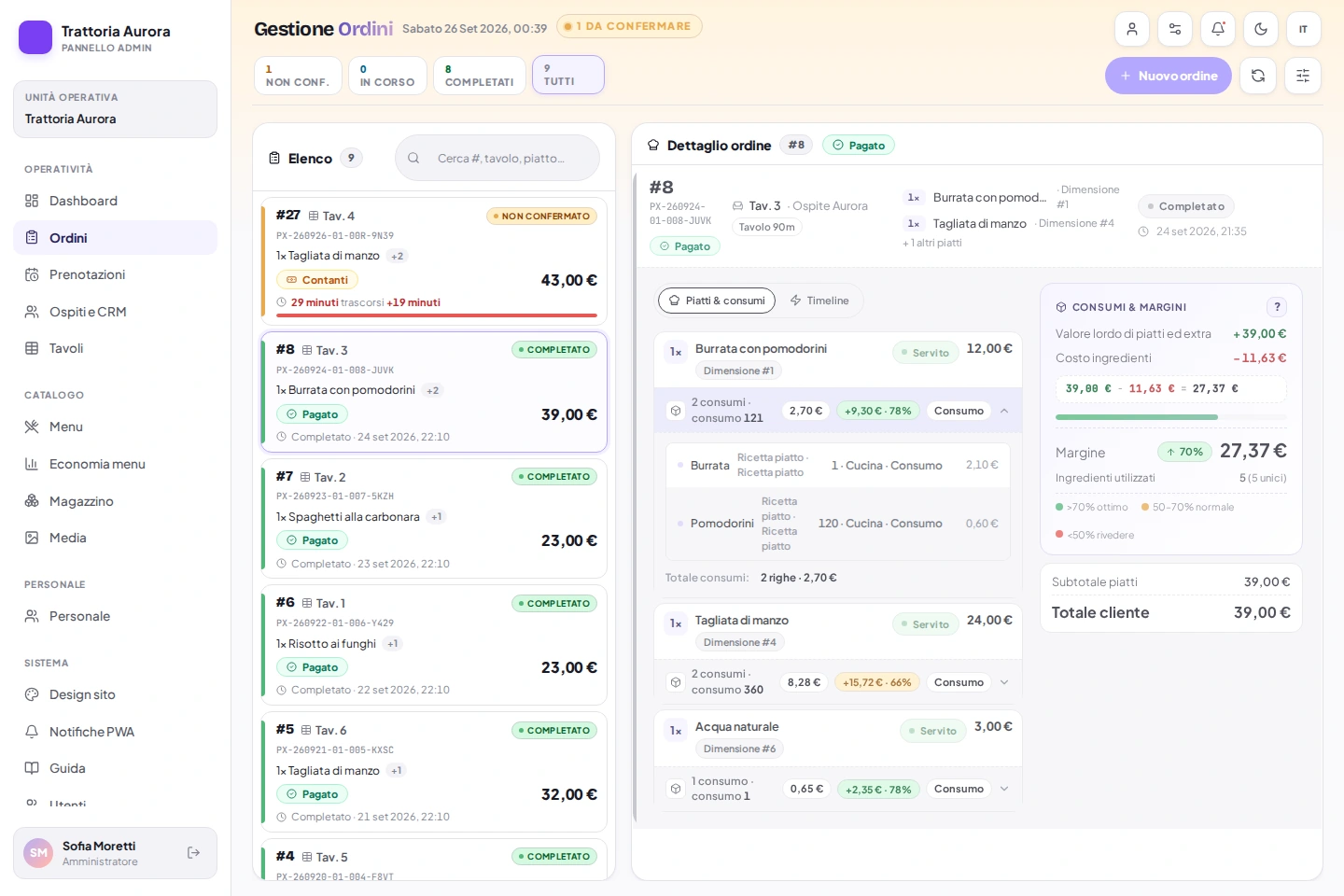Screen dimensions: 1344x896
Task: Open the help question mark in Consumi & Margini
Action: pos(1277,307)
